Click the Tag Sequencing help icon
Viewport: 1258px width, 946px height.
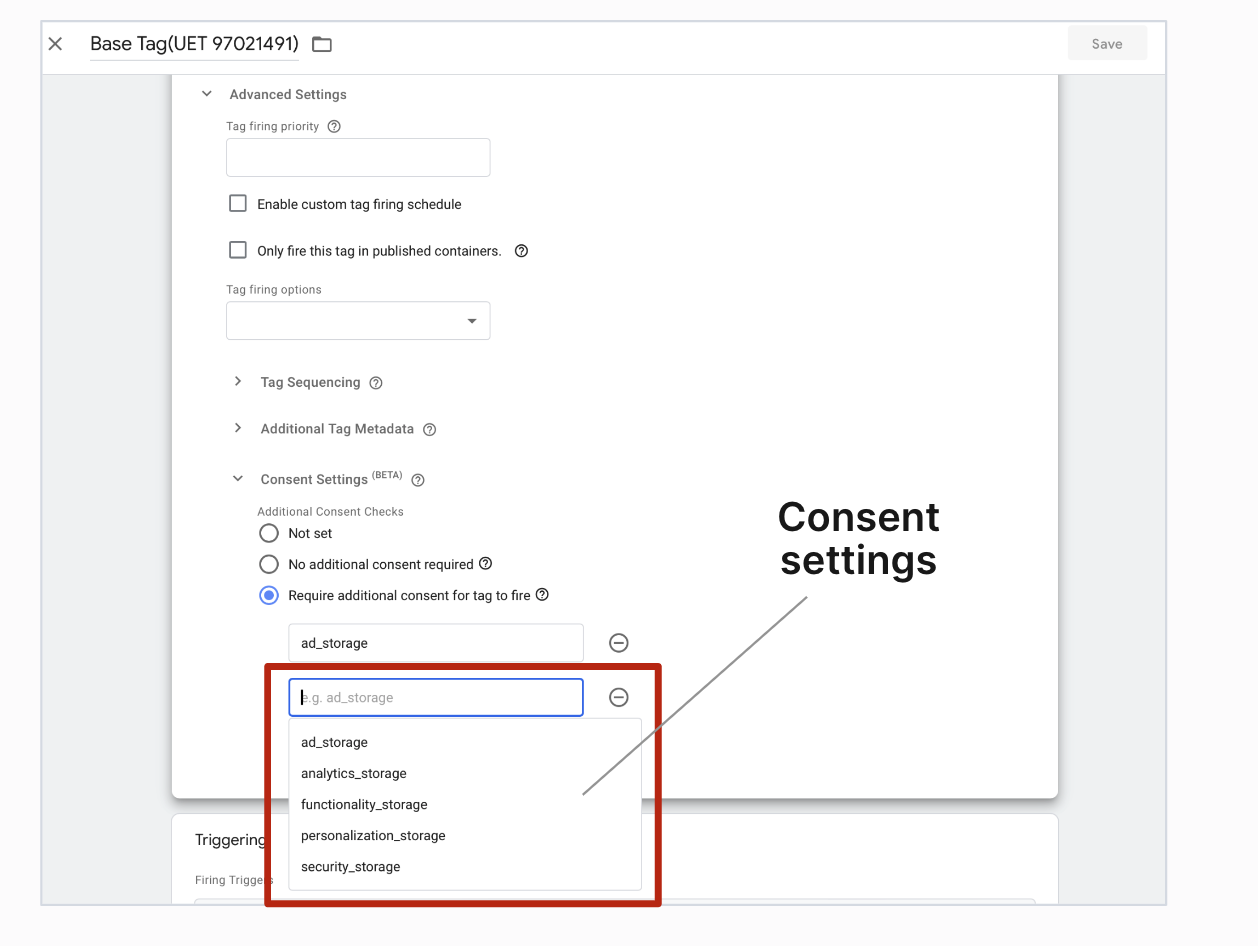tap(375, 382)
